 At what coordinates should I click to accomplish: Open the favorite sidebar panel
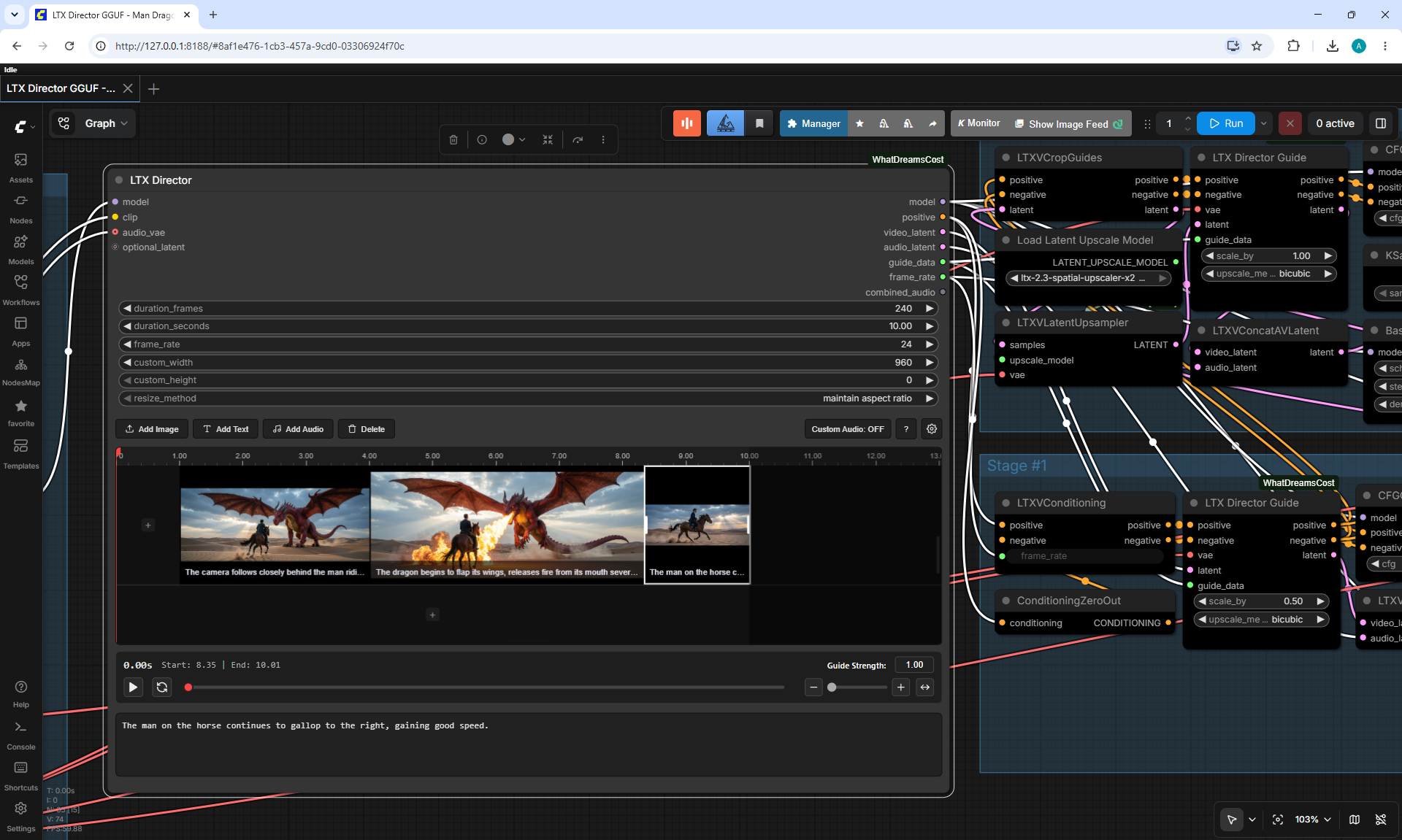20,412
